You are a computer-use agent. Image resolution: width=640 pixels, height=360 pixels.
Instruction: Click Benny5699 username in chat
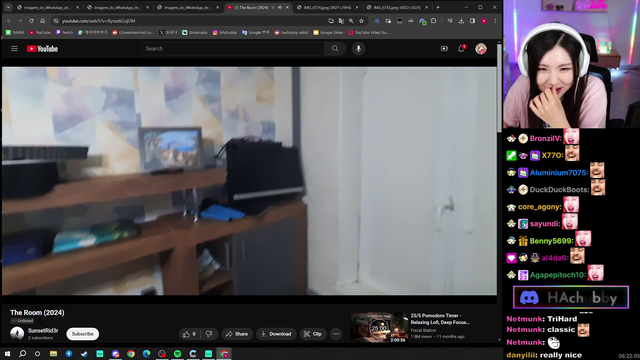pyautogui.click(x=551, y=241)
